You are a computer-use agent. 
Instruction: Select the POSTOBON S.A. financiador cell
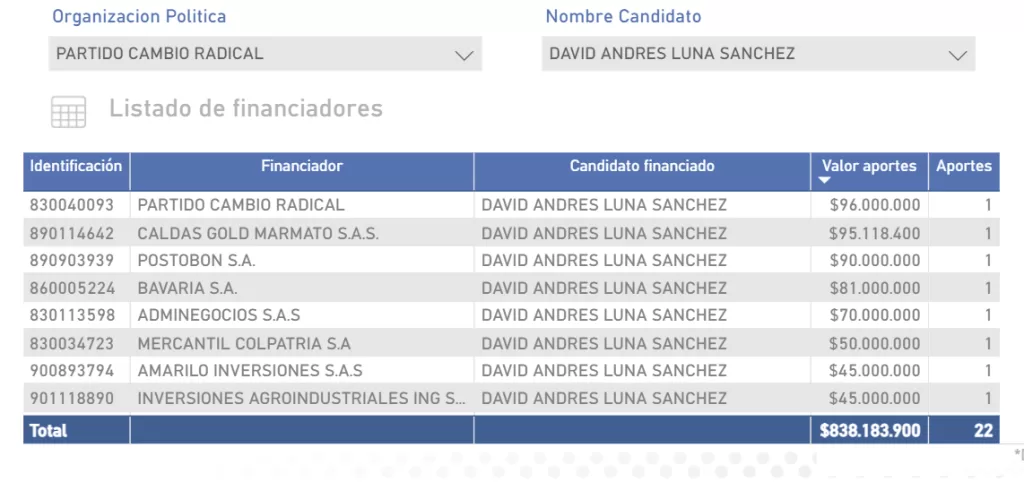tap(197, 261)
